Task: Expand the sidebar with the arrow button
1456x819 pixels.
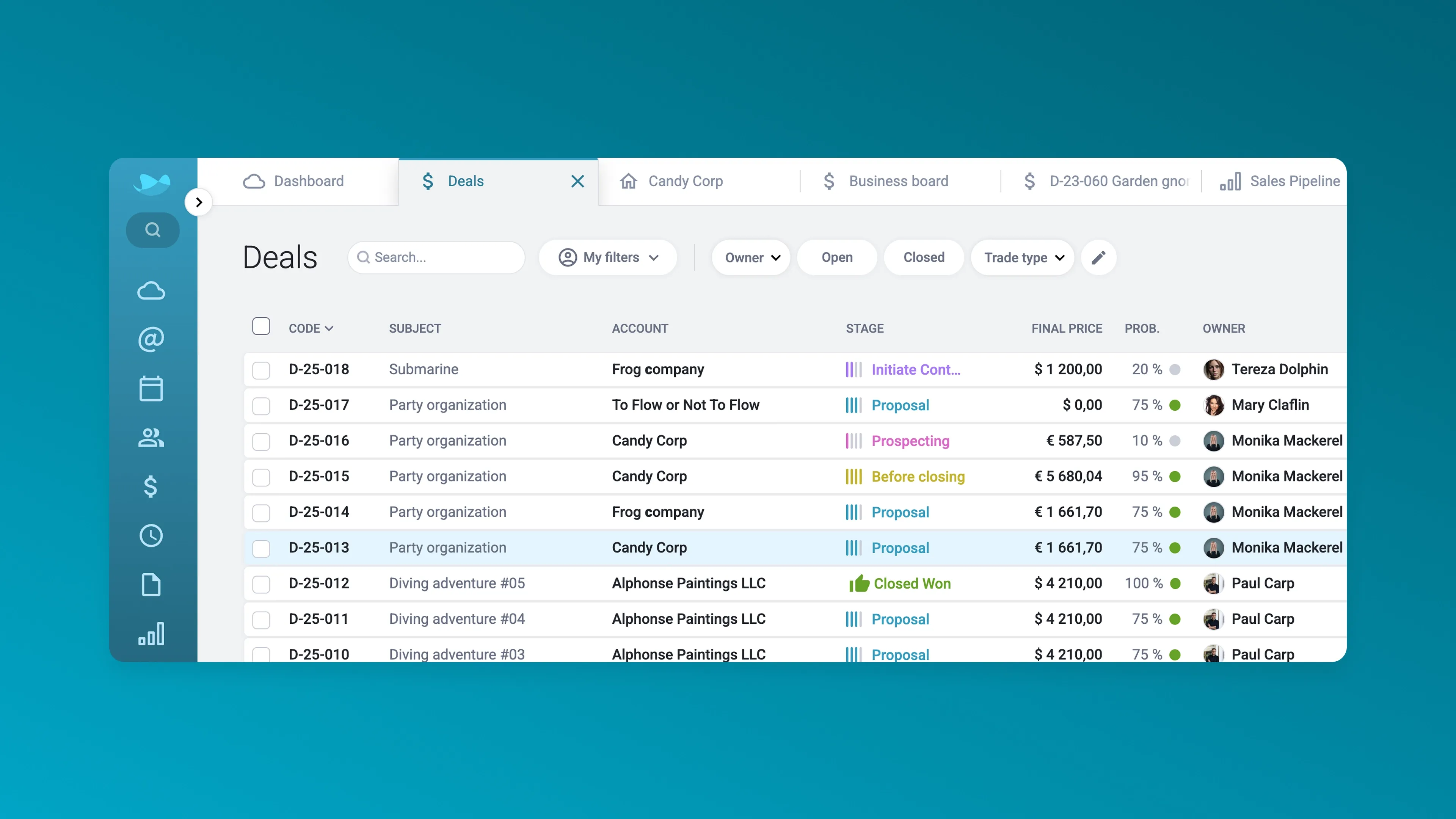Action: point(198,202)
